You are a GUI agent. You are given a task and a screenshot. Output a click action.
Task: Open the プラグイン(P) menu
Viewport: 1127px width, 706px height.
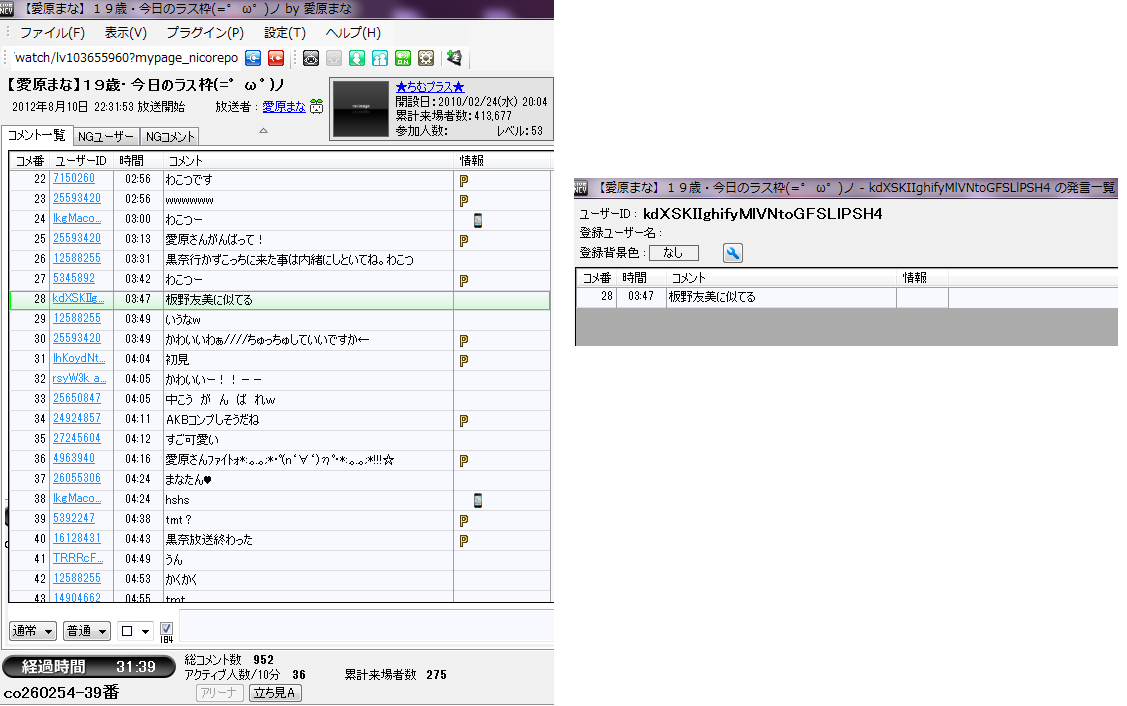pyautogui.click(x=205, y=33)
